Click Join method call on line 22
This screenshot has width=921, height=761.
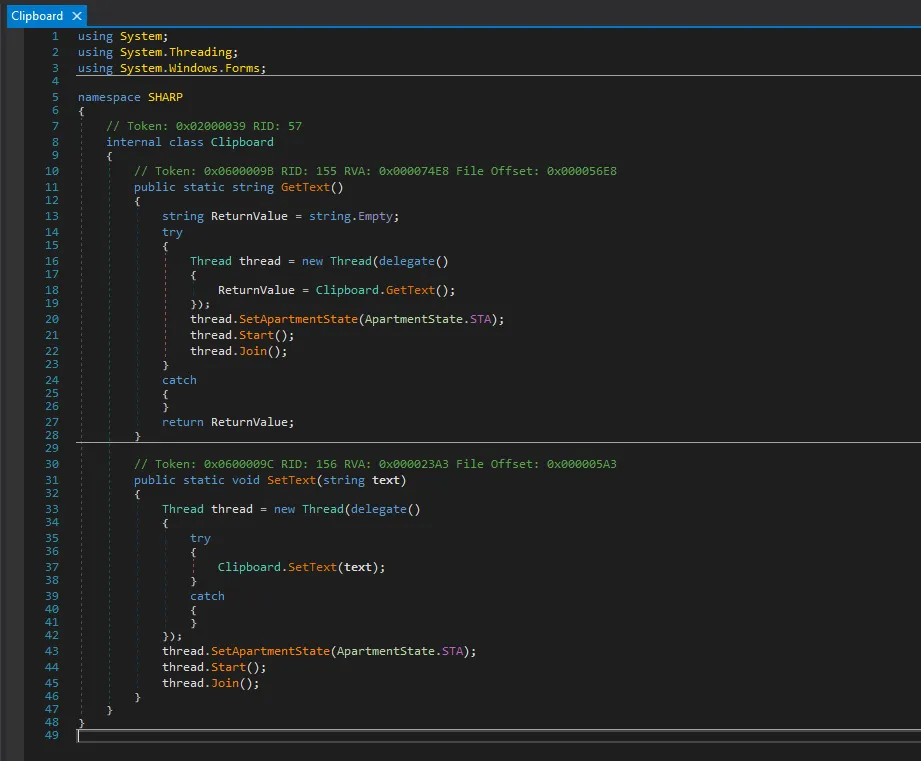tap(255, 351)
